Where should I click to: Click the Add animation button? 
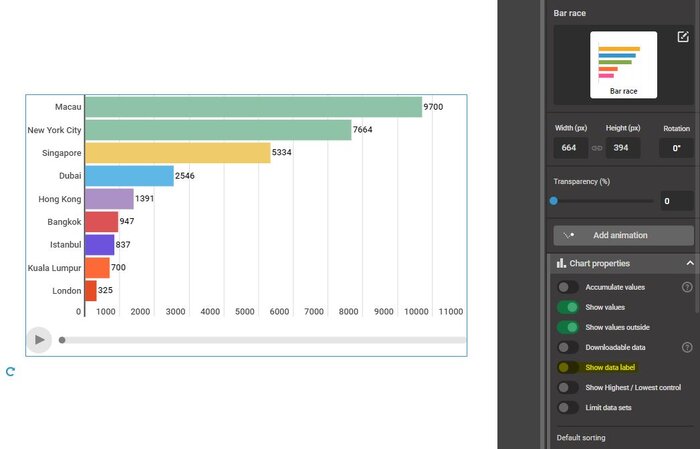[x=623, y=235]
